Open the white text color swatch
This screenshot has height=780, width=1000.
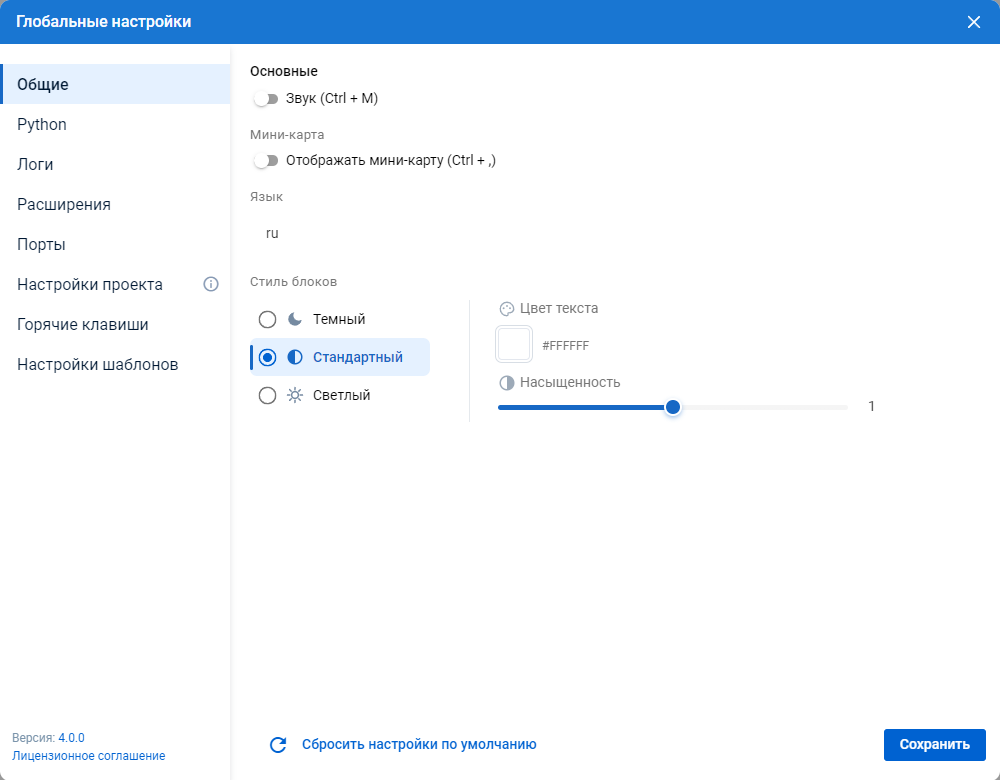point(514,344)
